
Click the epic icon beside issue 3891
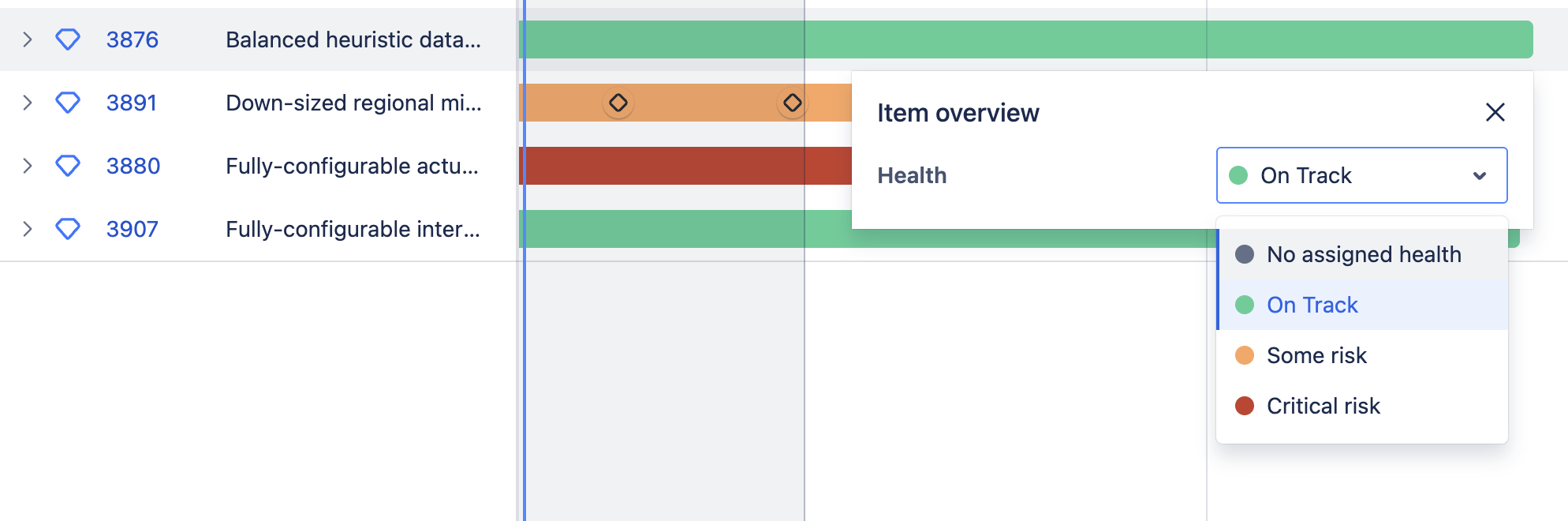[x=67, y=103]
